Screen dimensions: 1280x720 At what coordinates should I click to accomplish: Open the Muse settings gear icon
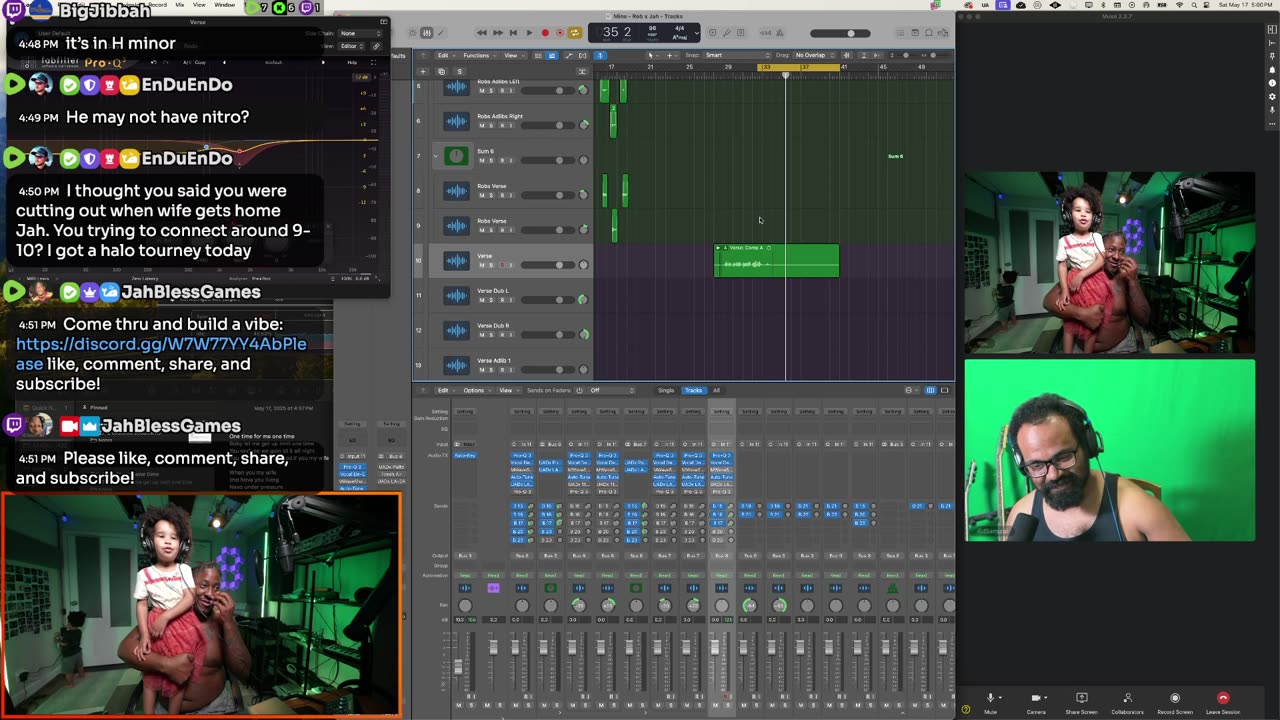point(1272,96)
